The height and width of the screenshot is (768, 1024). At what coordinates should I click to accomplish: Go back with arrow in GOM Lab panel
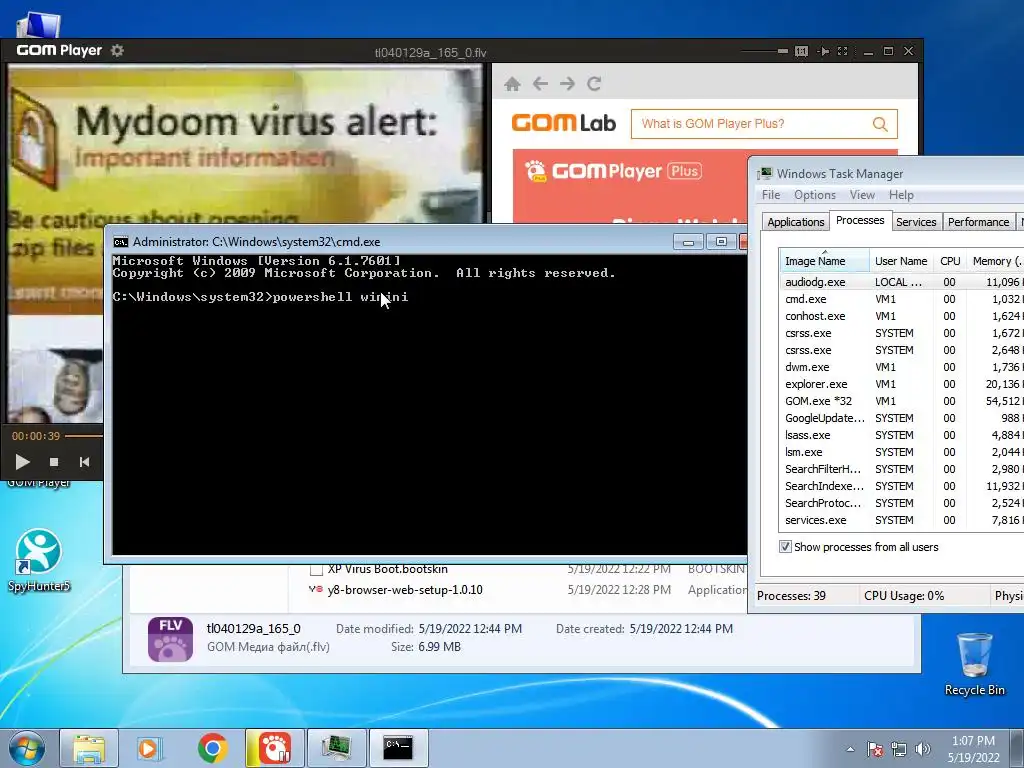540,84
